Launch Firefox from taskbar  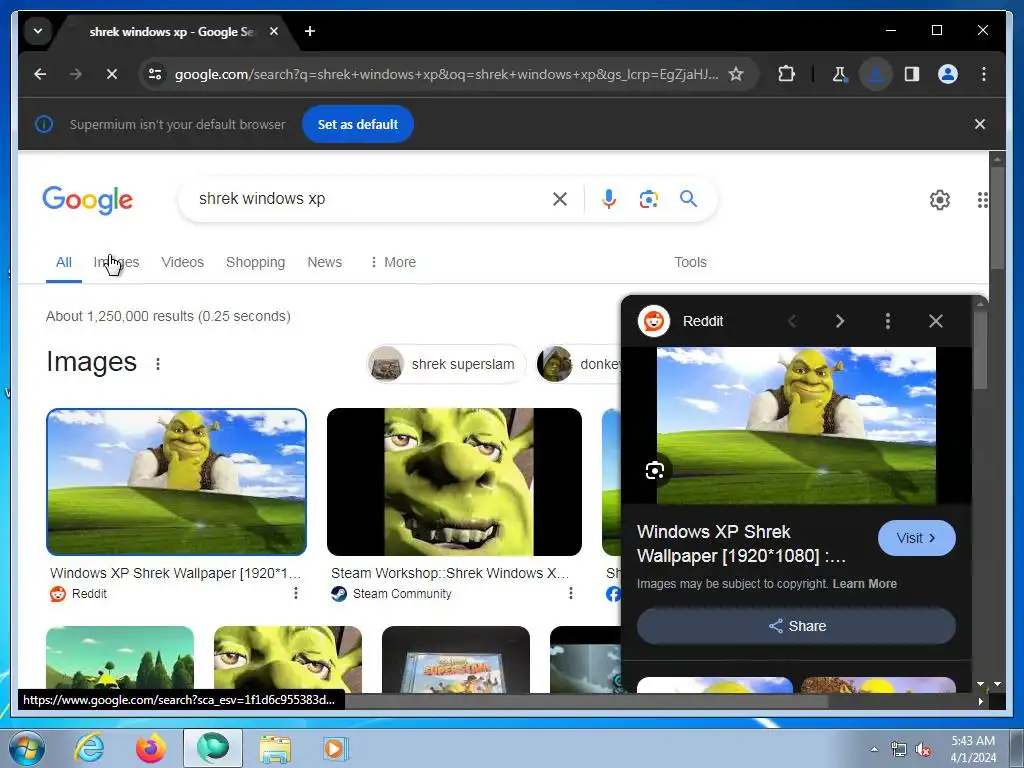point(151,748)
